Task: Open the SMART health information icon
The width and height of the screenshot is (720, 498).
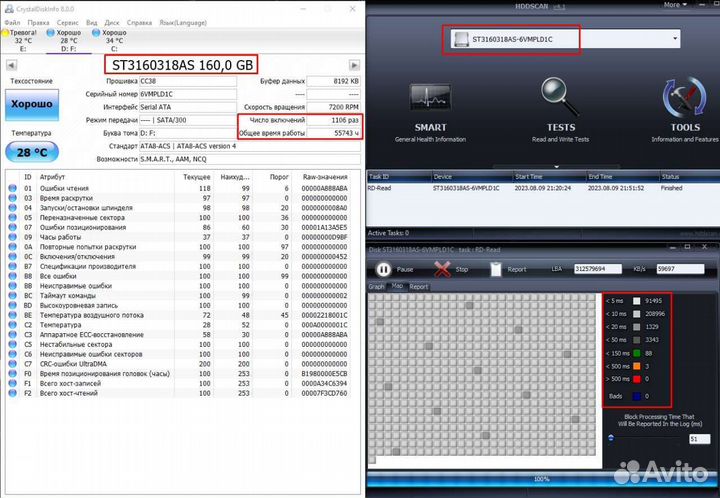Action: pyautogui.click(x=430, y=101)
